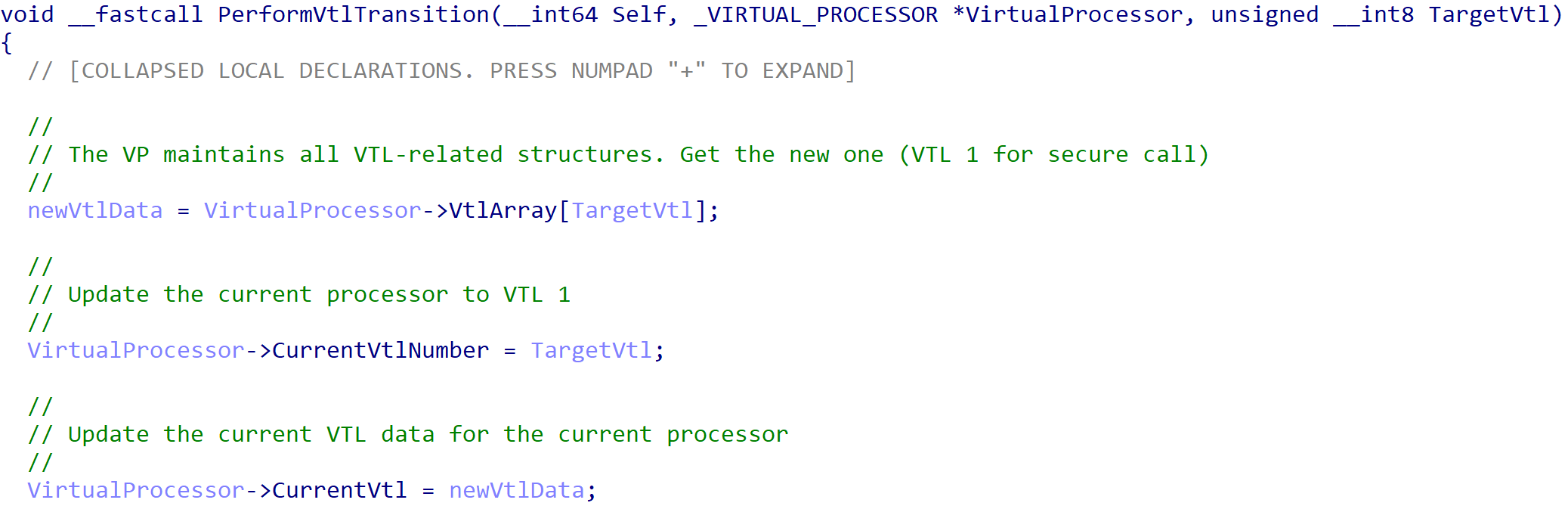Click VtlArray member in first statement

click(x=503, y=210)
